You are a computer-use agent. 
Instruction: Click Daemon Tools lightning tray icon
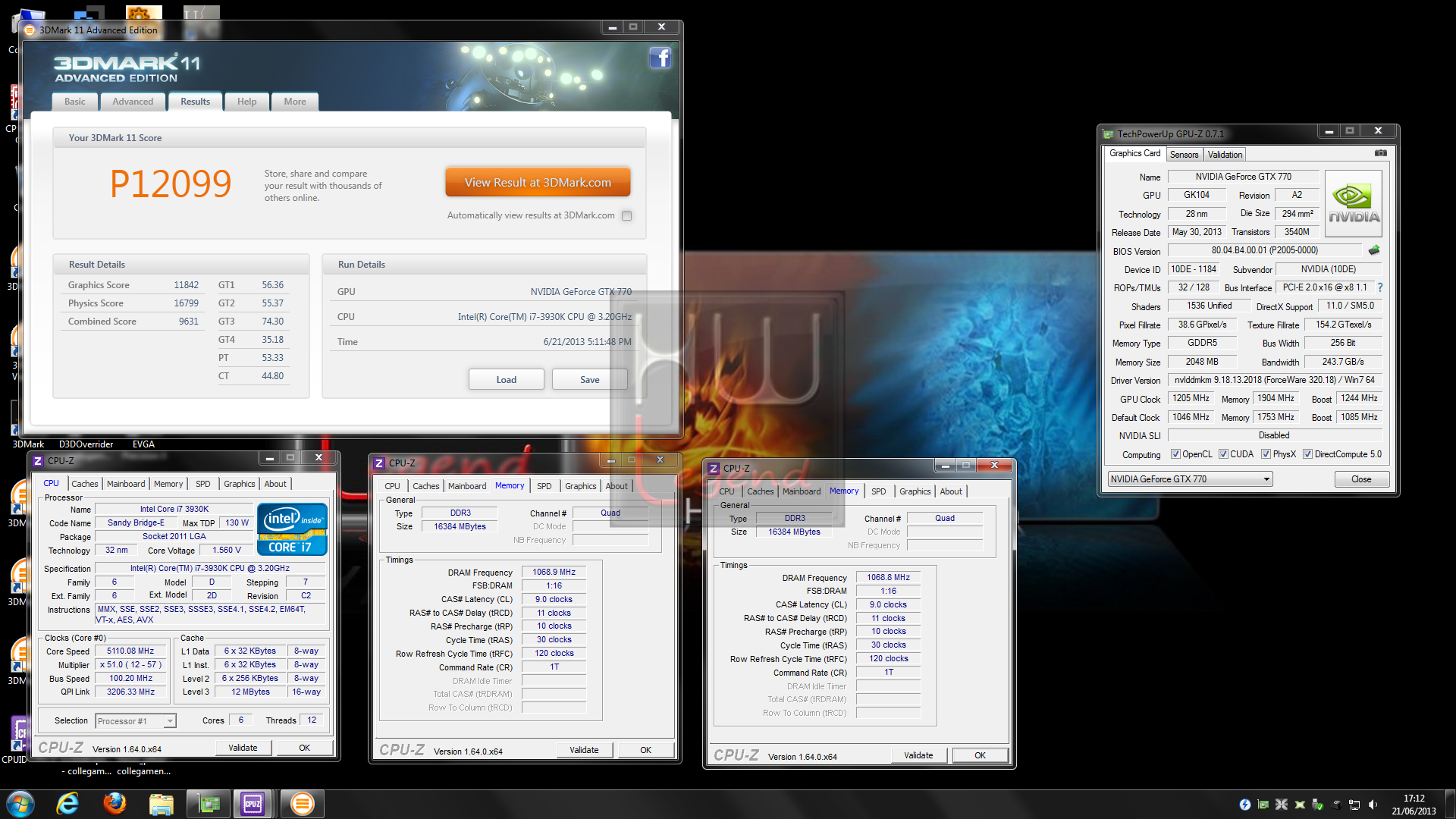point(1244,805)
